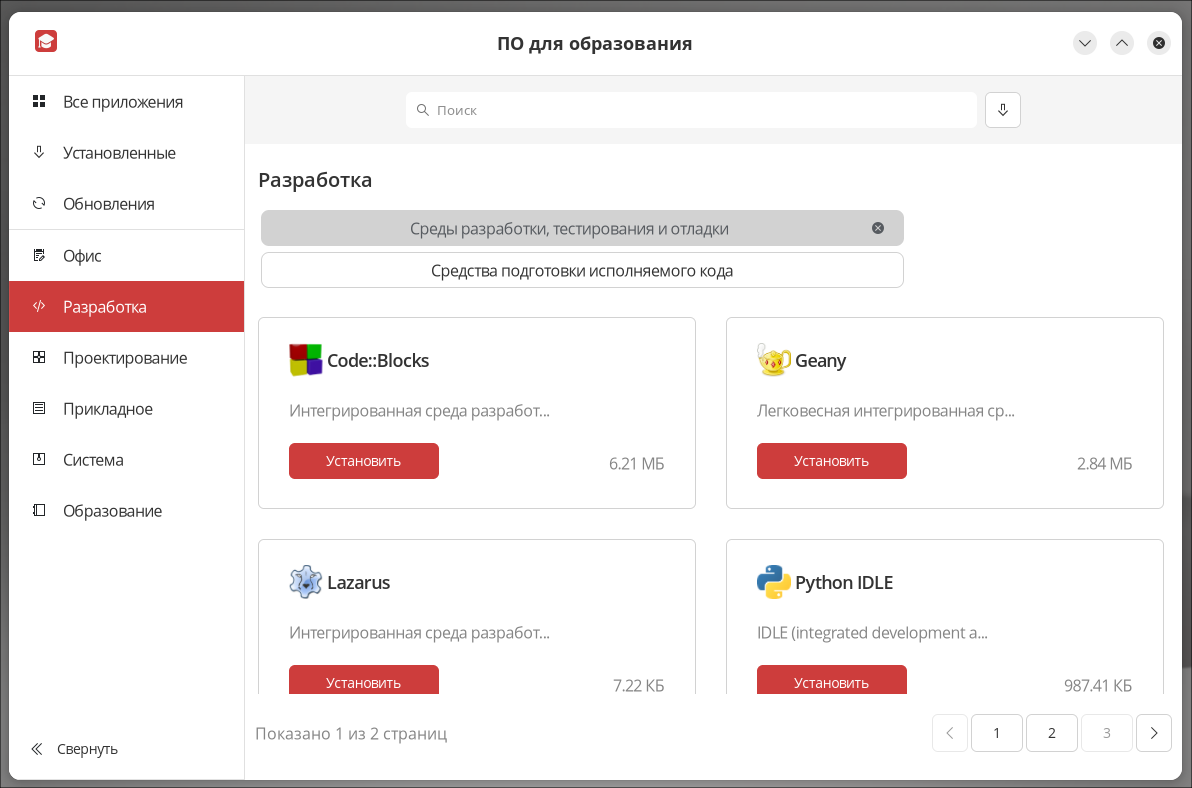The height and width of the screenshot is (788, 1192).
Task: Open the Python IDLE app title
Action: (x=844, y=582)
